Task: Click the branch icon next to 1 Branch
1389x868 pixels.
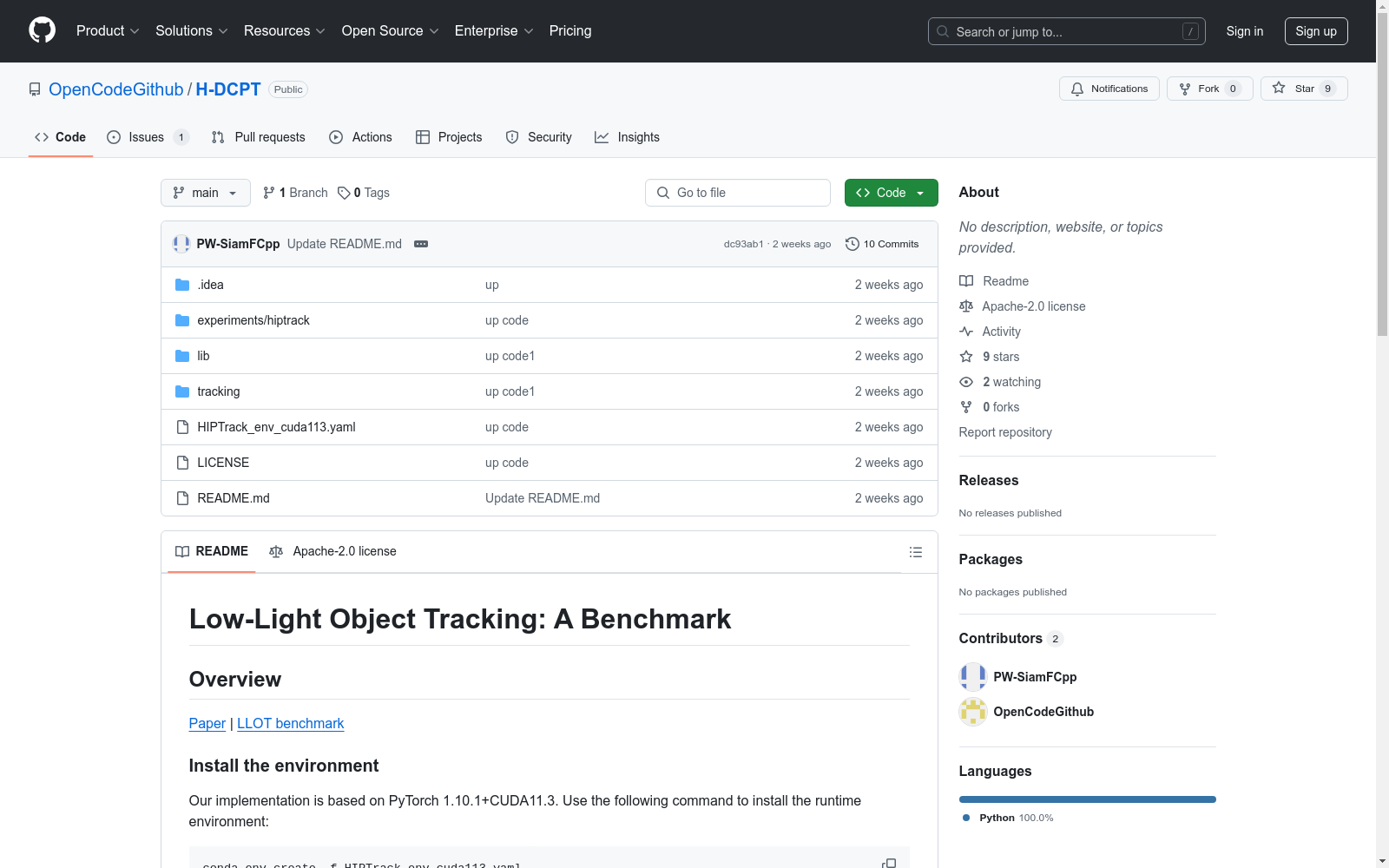Action: [269, 193]
